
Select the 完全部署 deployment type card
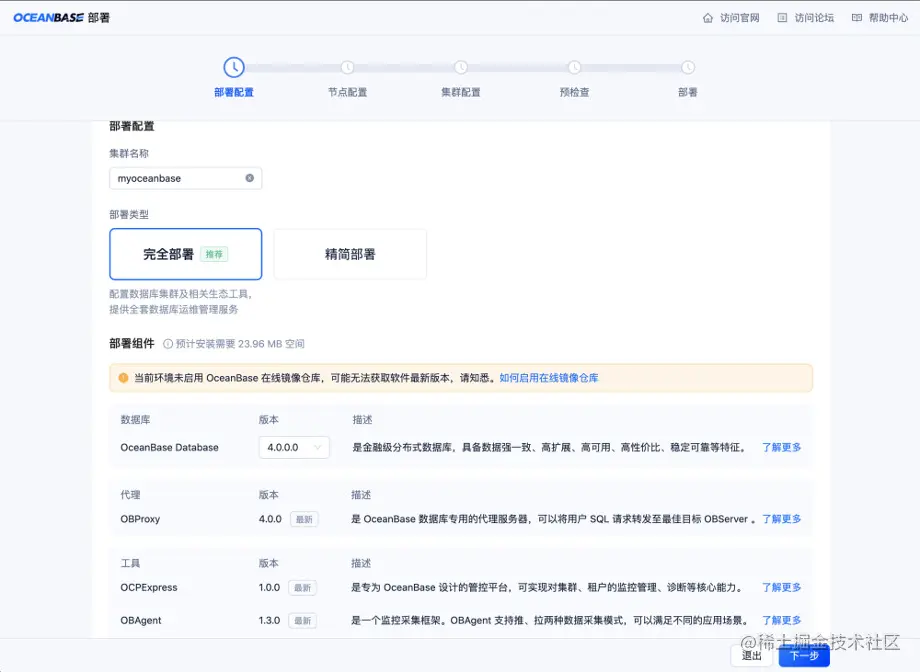[x=185, y=254]
